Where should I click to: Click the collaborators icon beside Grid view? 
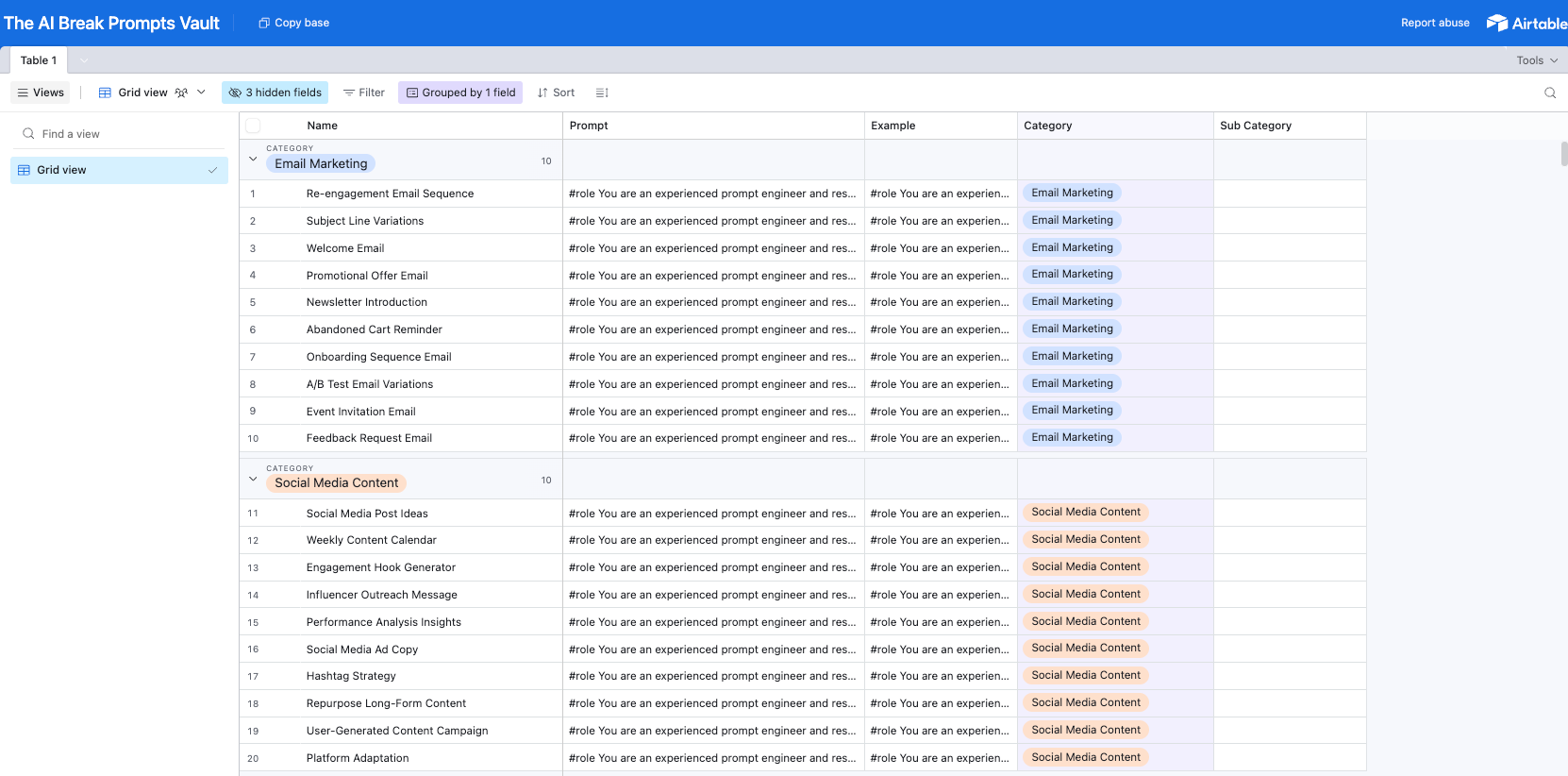click(x=181, y=93)
